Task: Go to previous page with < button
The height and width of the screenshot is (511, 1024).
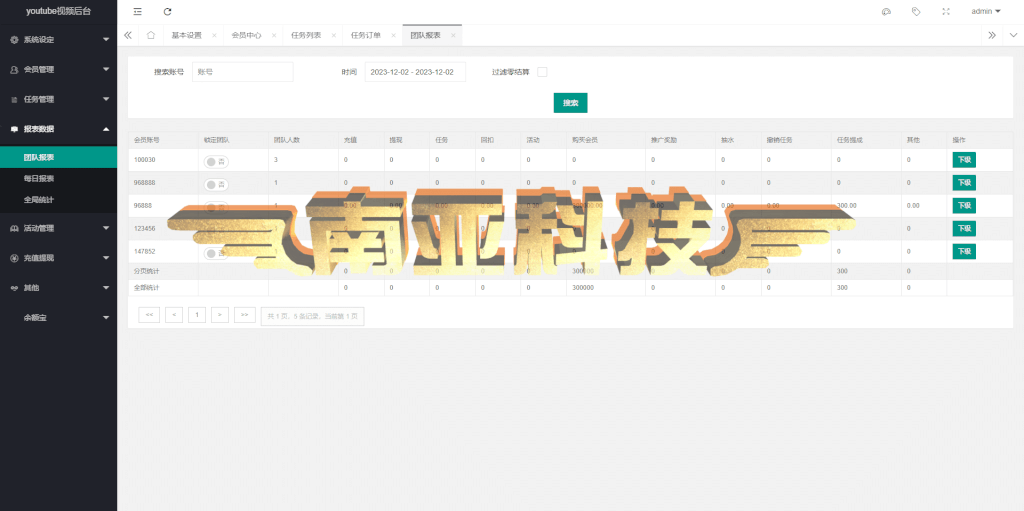Action: 174,315
